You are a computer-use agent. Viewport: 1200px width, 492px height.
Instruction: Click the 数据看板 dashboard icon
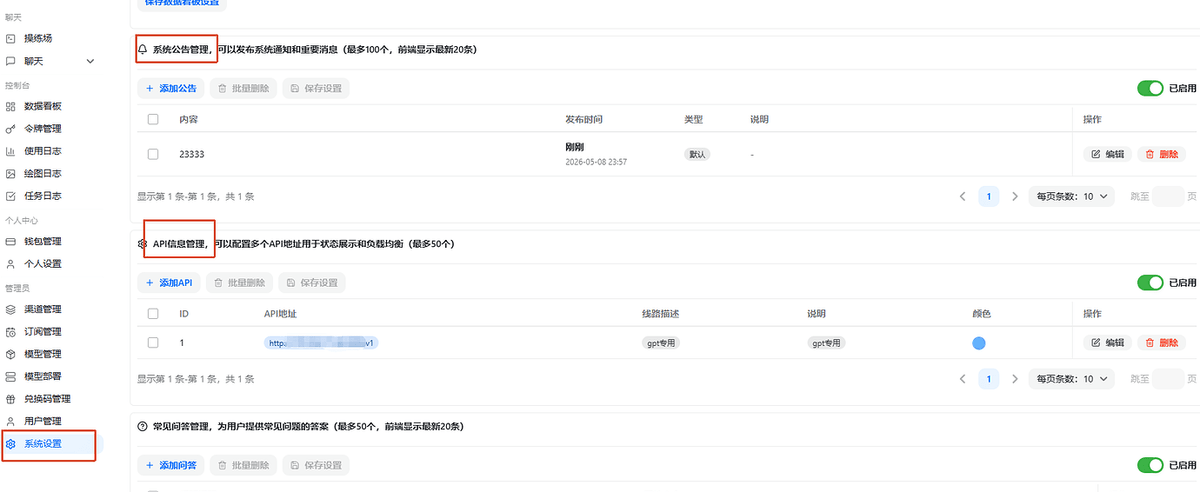(x=11, y=106)
